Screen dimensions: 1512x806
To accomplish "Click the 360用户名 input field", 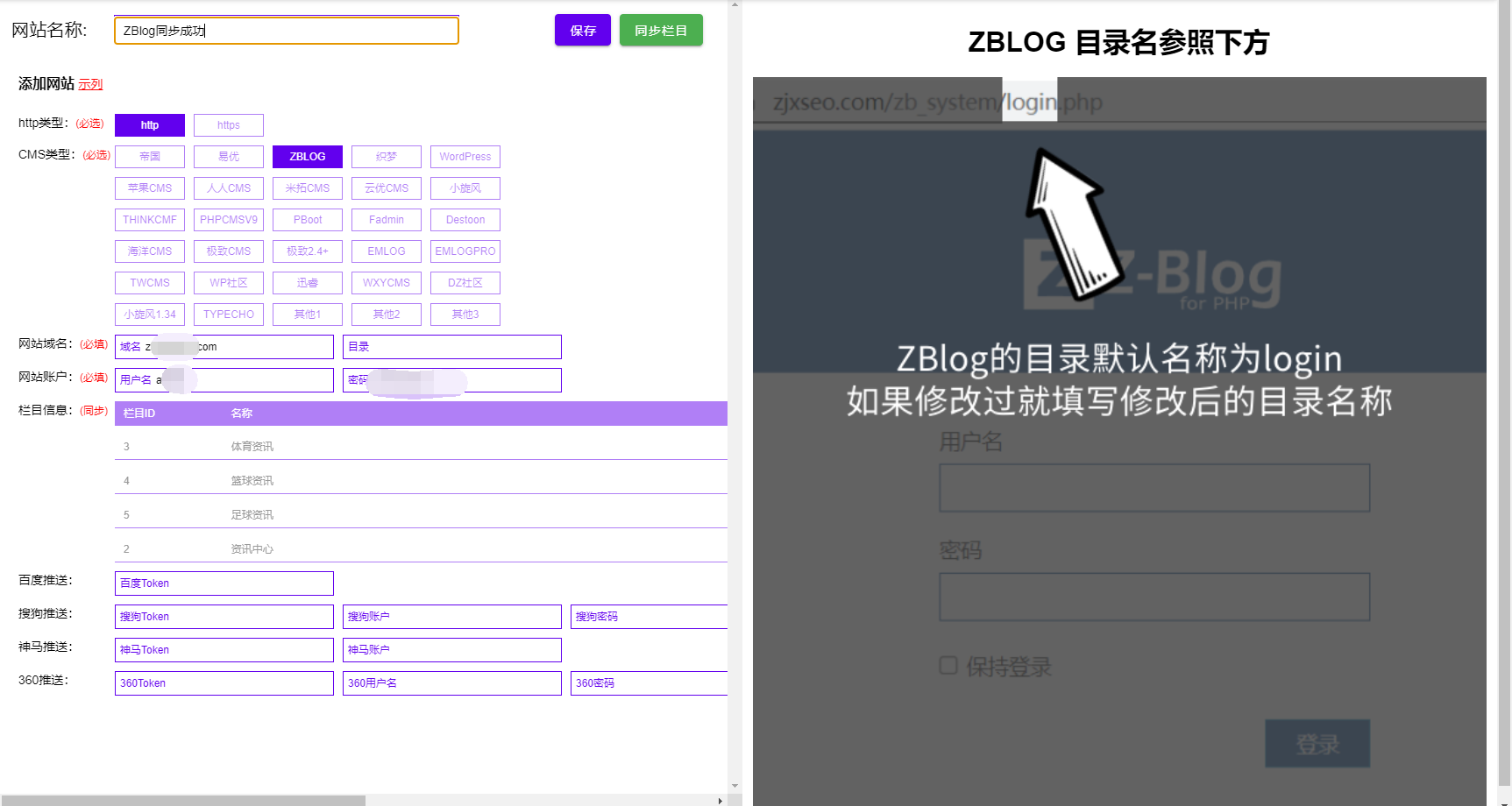I will click(452, 683).
